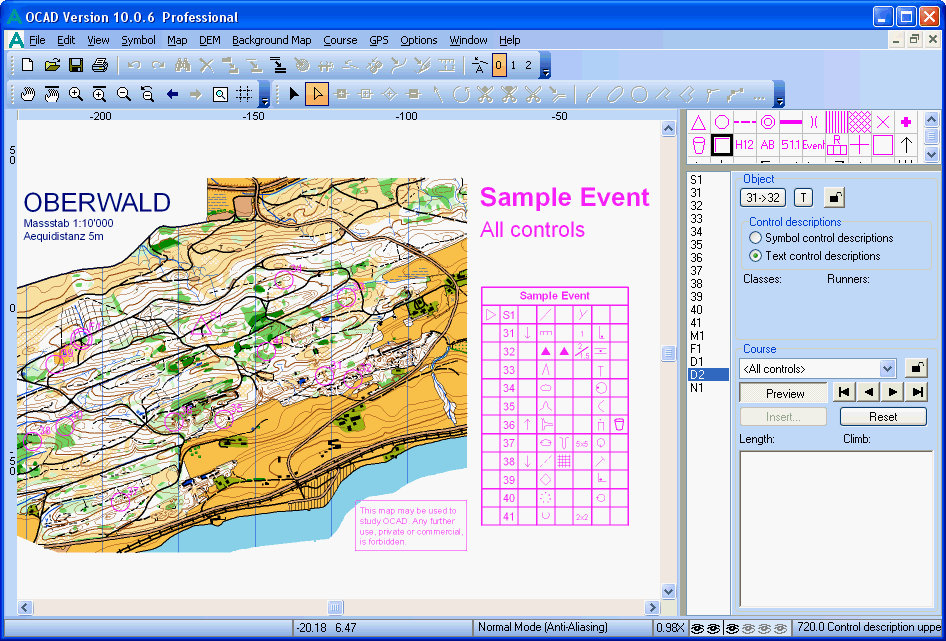
Task: Expand the drawing toolbar overflow arrow
Action: pyautogui.click(x=779, y=101)
